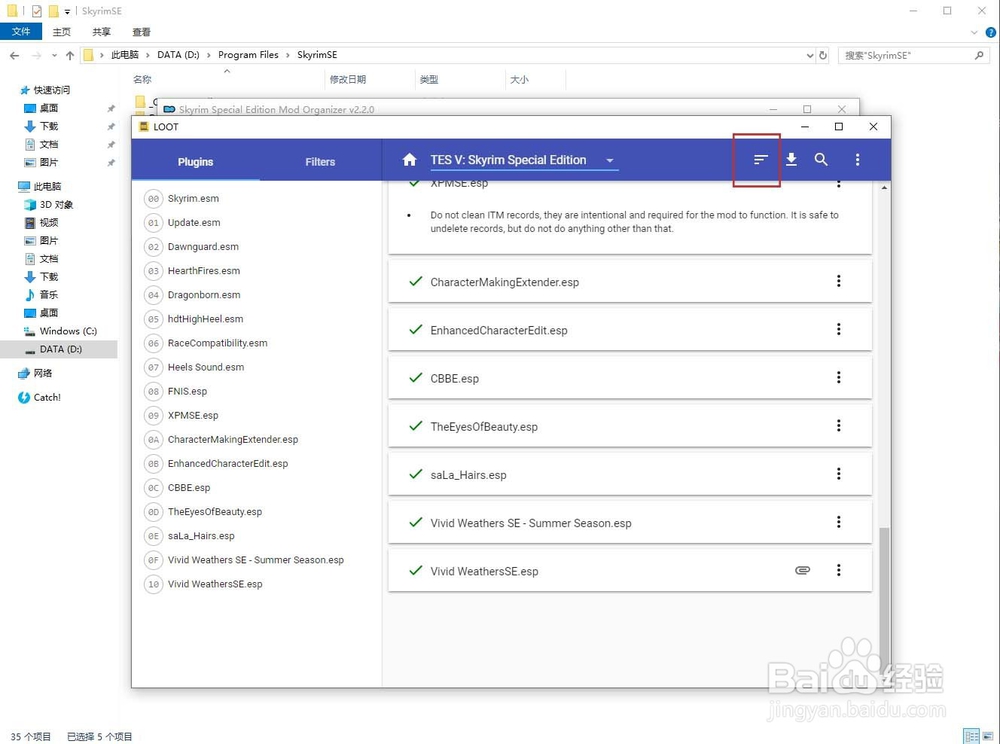
Task: Click paperclip icon on Vivid WeathersSE.esp card
Action: point(802,570)
